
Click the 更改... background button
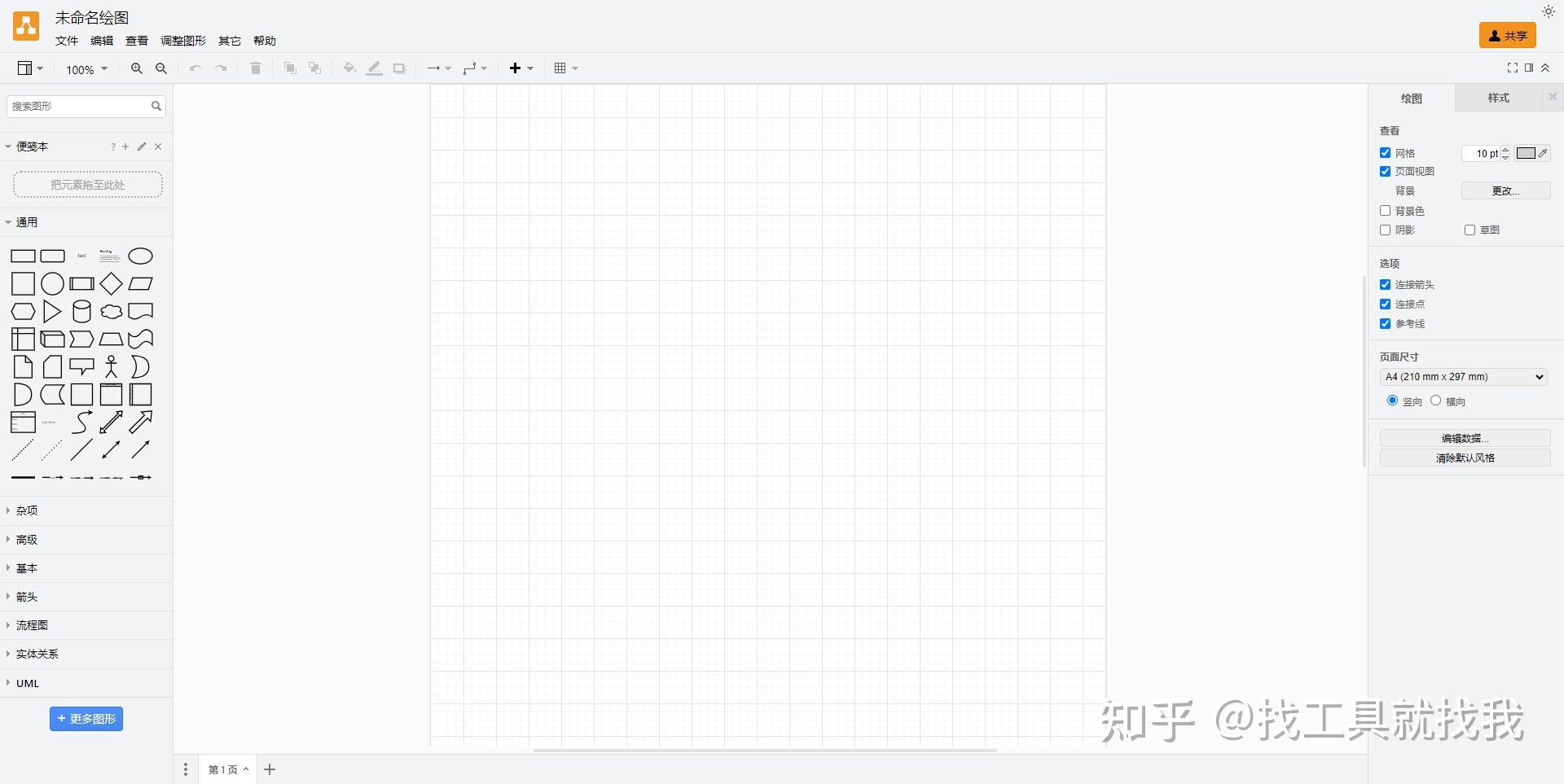[x=1505, y=191]
